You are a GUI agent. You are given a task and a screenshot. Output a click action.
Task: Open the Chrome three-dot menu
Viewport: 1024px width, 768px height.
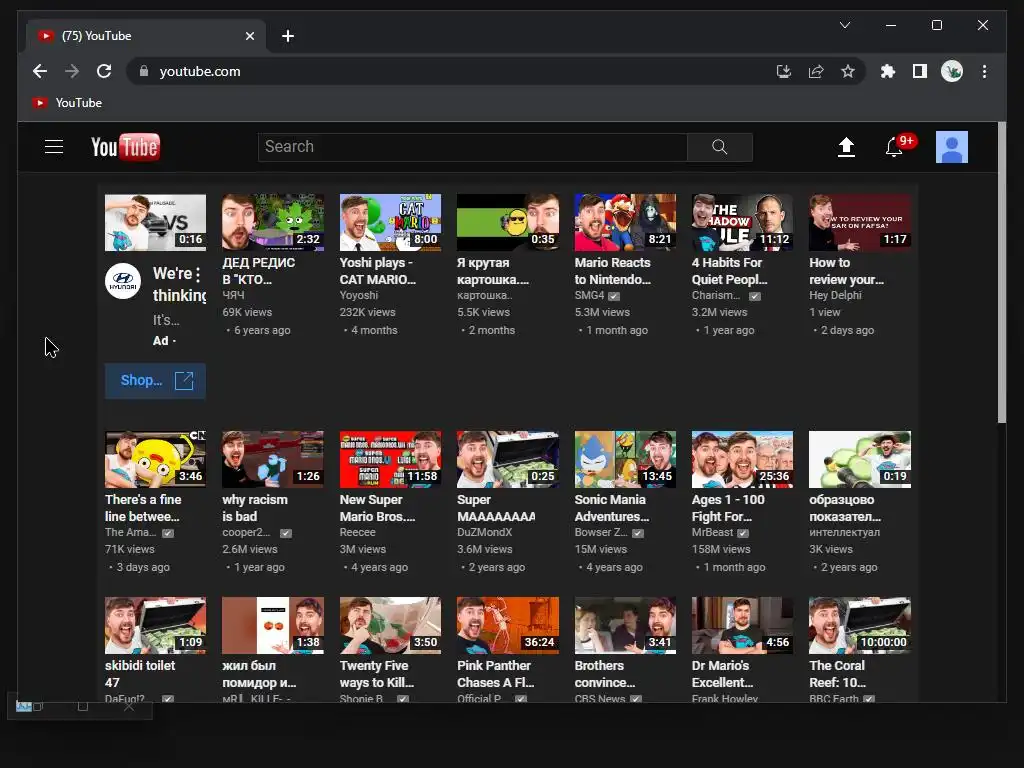point(984,71)
